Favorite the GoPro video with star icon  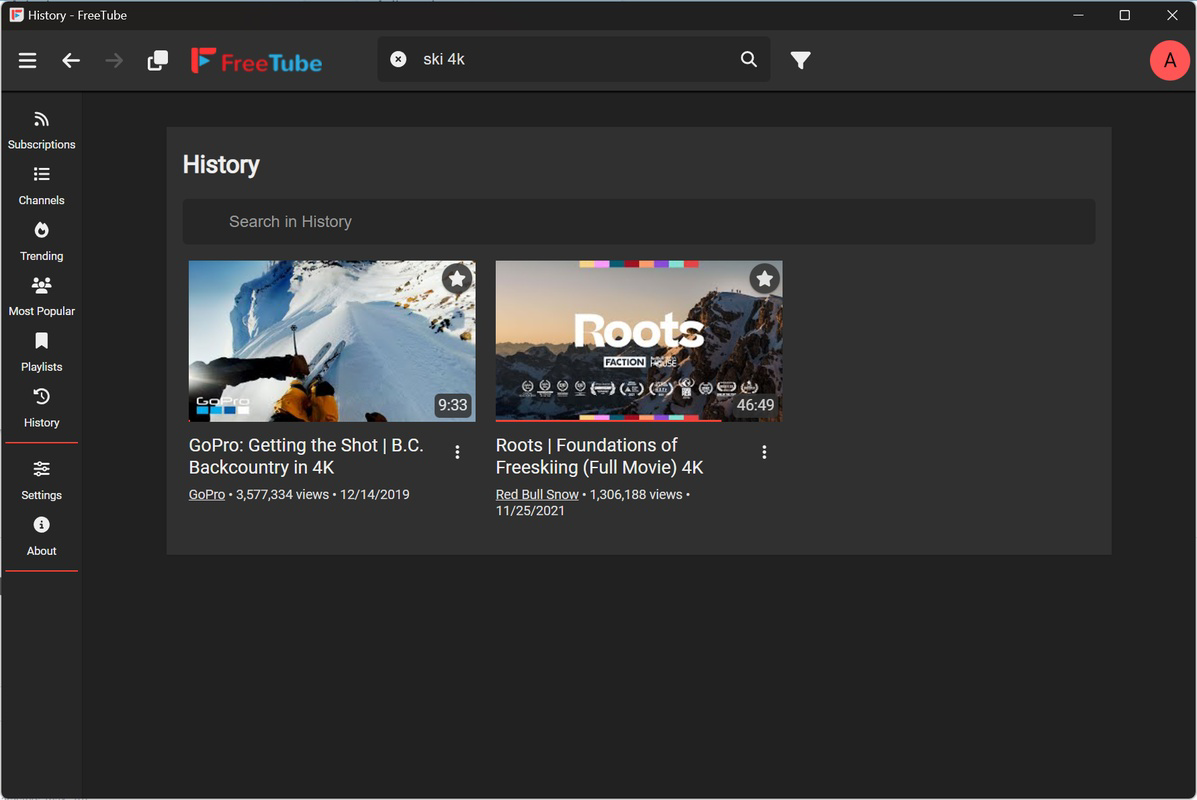point(457,279)
